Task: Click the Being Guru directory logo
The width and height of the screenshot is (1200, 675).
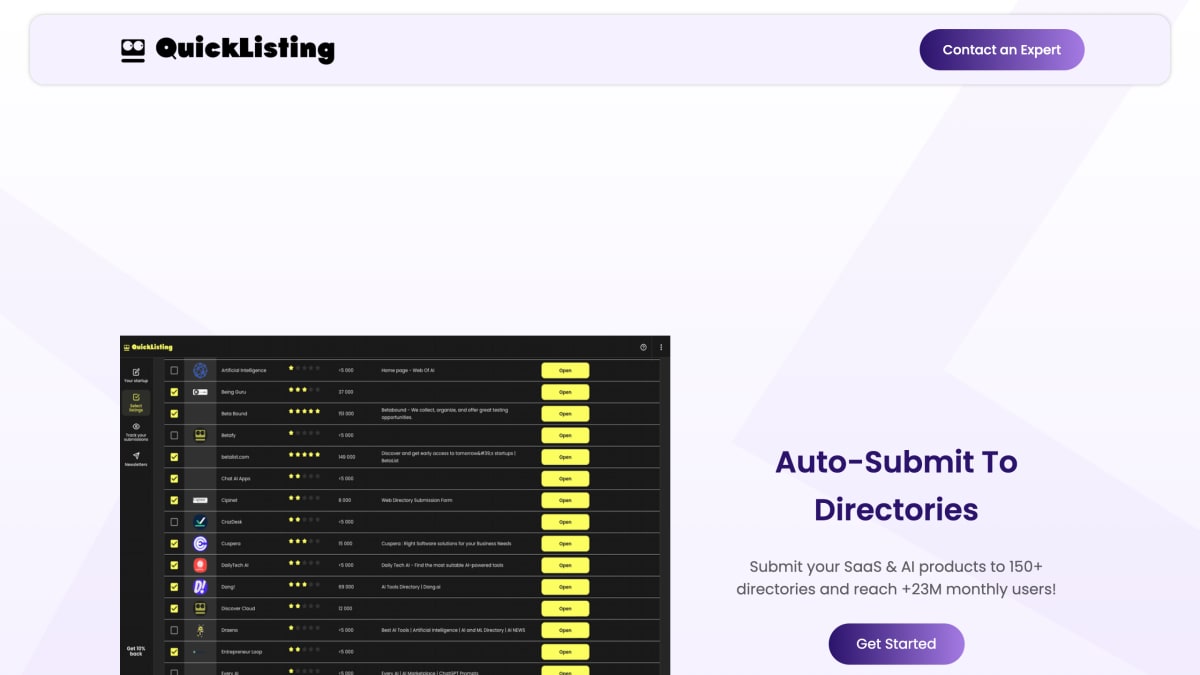Action: pyautogui.click(x=200, y=392)
